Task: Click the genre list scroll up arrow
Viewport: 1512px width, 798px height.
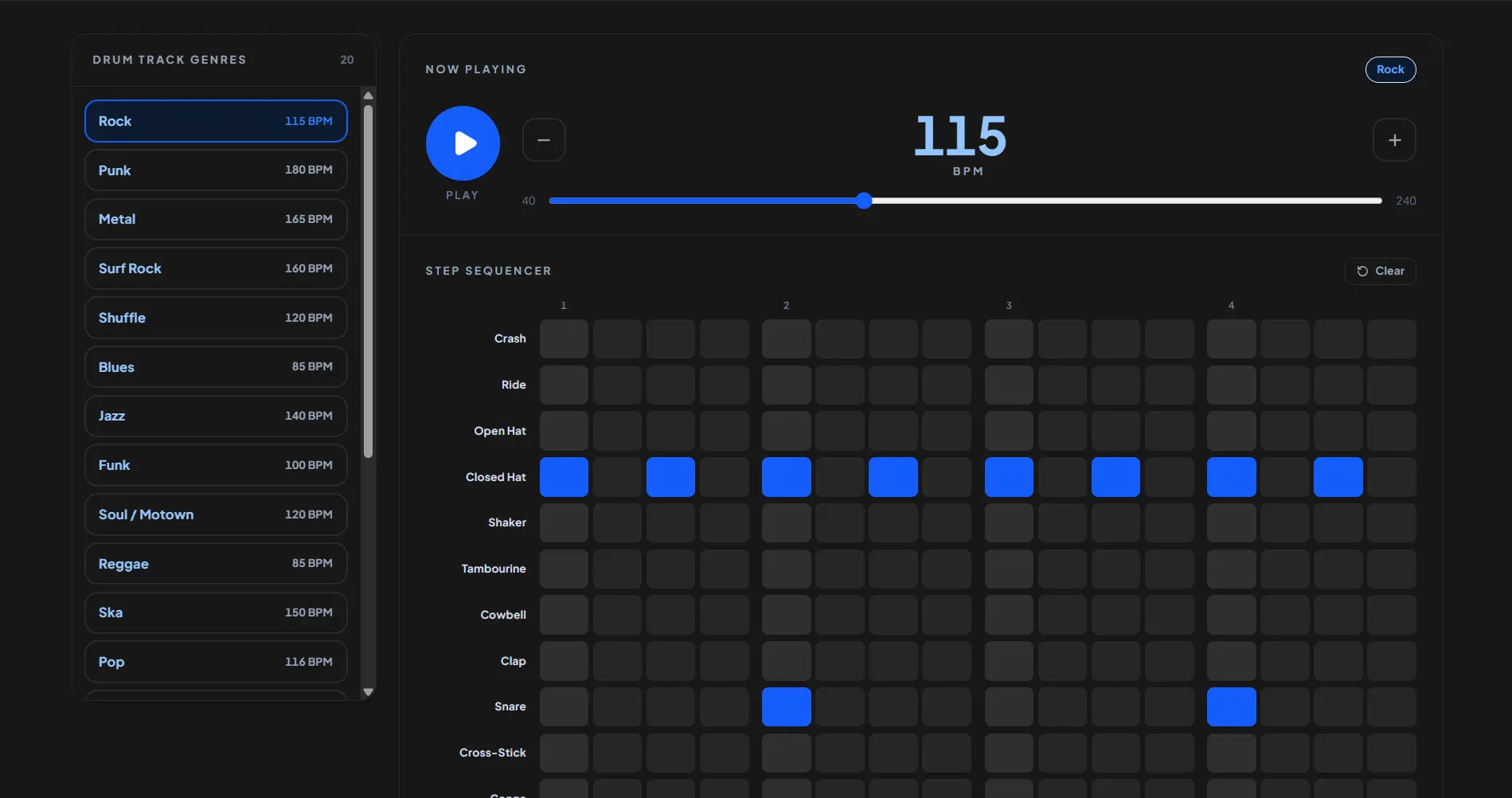Action: 368,96
